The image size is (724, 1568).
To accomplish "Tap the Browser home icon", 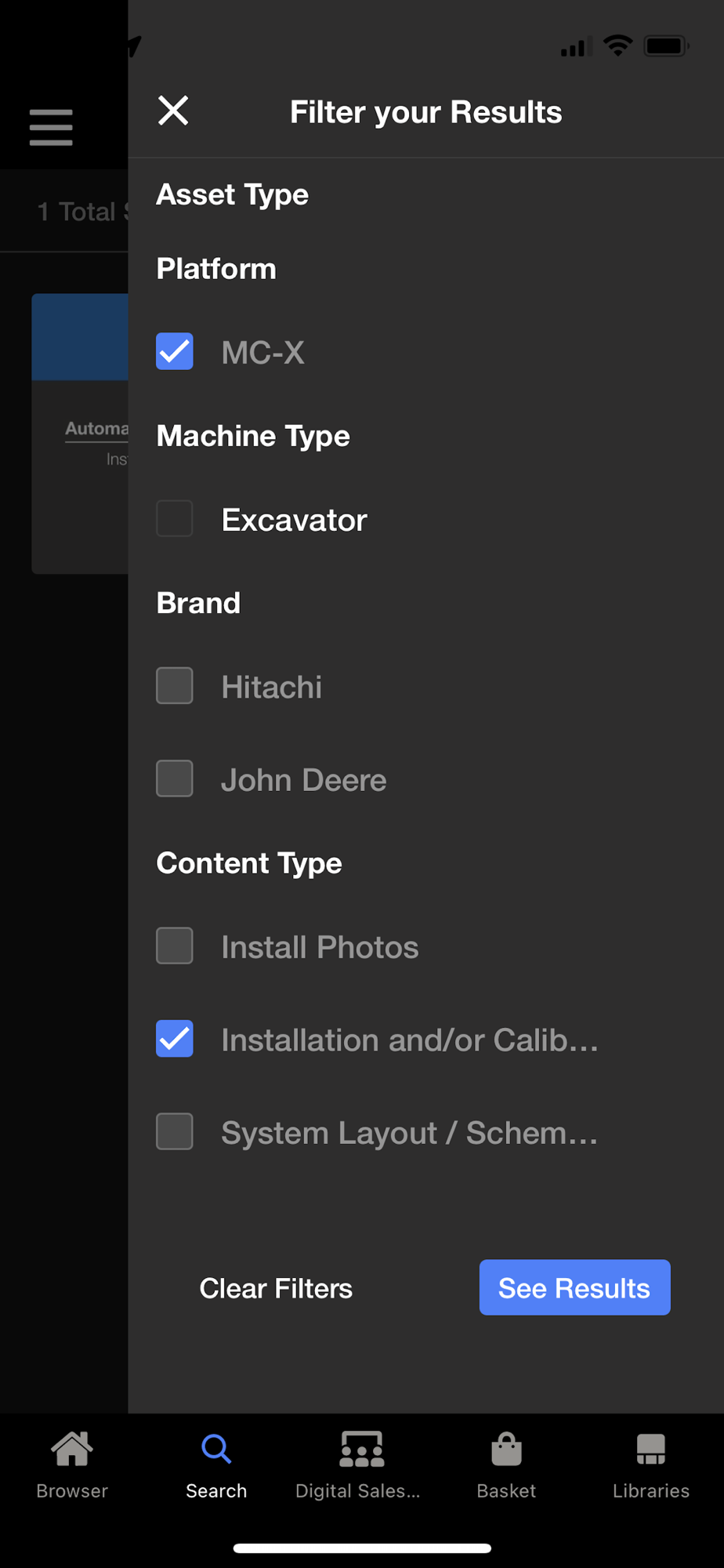I will click(72, 1450).
